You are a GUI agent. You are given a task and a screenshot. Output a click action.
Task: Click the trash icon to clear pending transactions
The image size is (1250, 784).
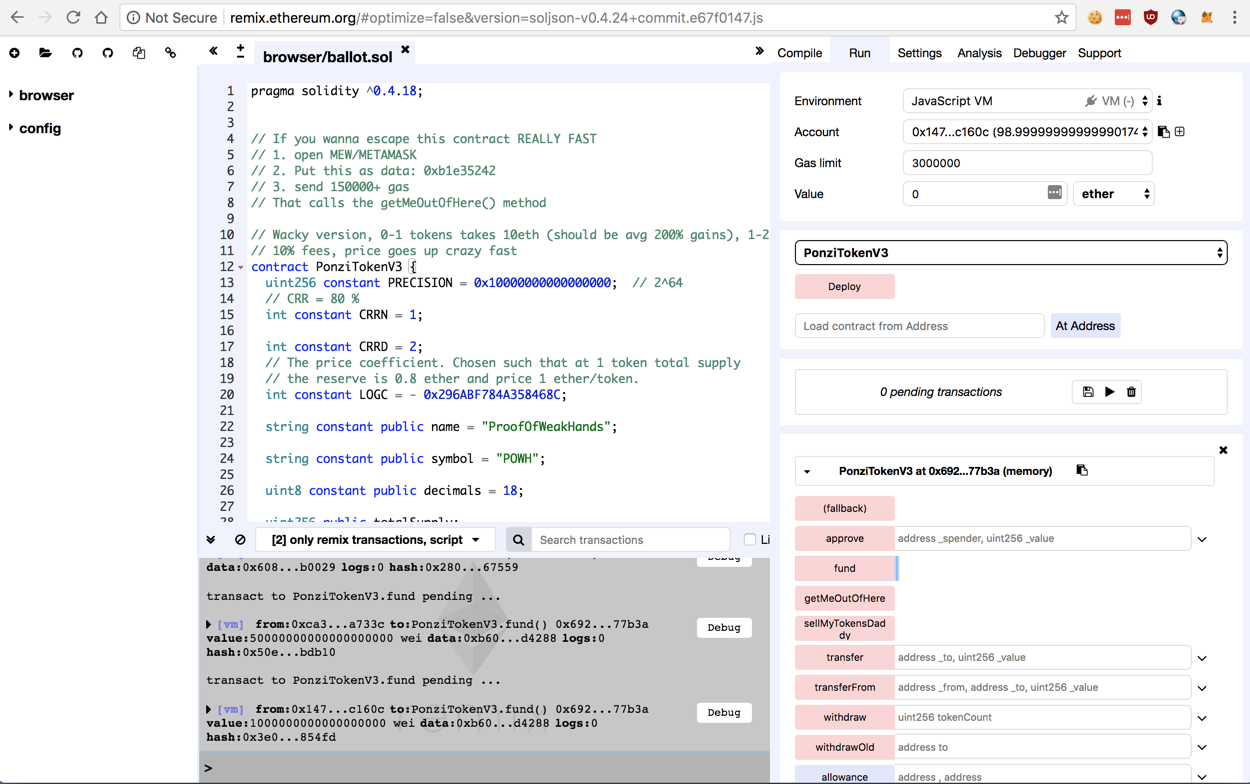[1131, 392]
